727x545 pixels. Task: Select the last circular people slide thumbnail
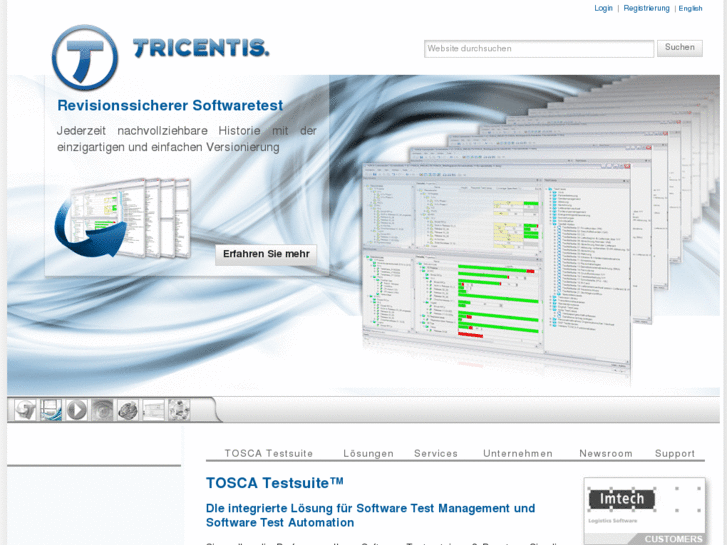pyautogui.click(x=179, y=410)
